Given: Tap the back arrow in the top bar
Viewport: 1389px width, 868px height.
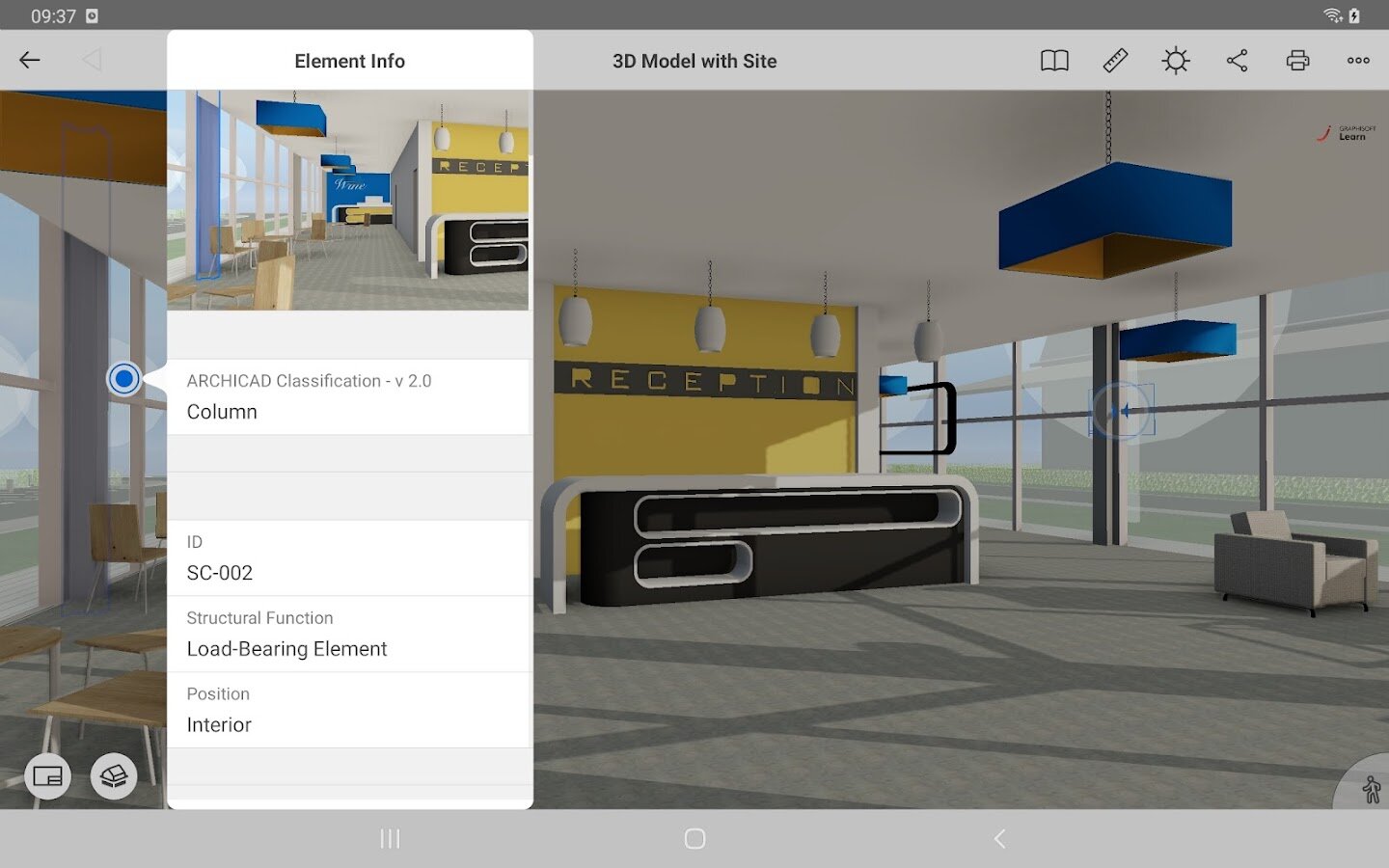Looking at the screenshot, I should pyautogui.click(x=30, y=60).
